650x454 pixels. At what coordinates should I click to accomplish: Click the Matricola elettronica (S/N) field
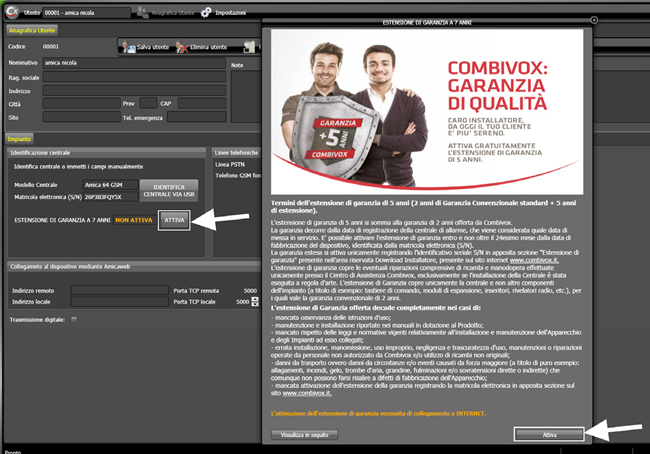110,197
